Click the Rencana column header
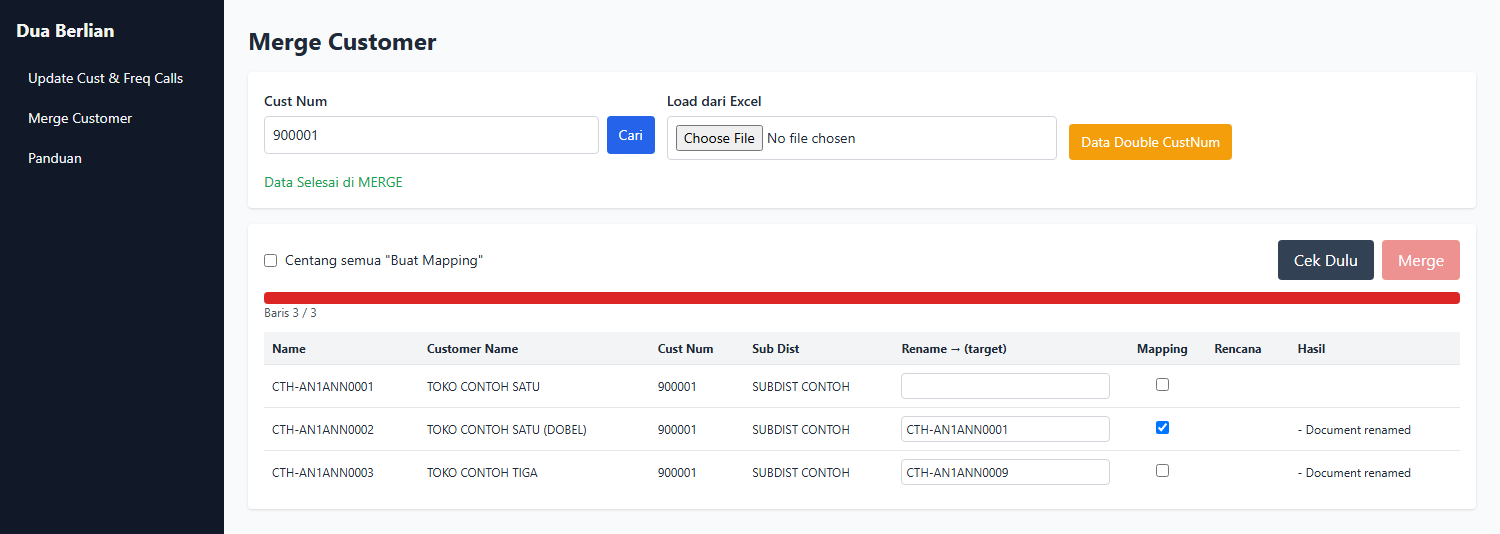This screenshot has height=534, width=1500. tap(1238, 349)
